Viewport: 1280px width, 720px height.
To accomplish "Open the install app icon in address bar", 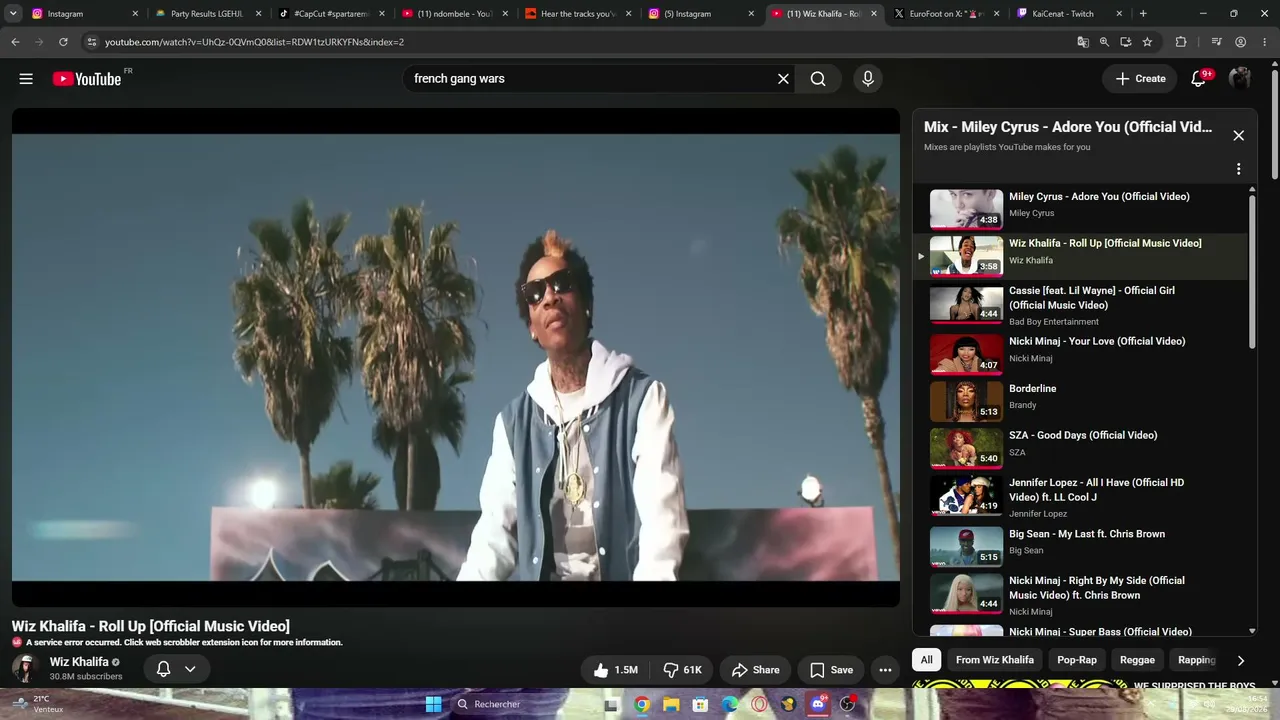I will click(x=1126, y=42).
